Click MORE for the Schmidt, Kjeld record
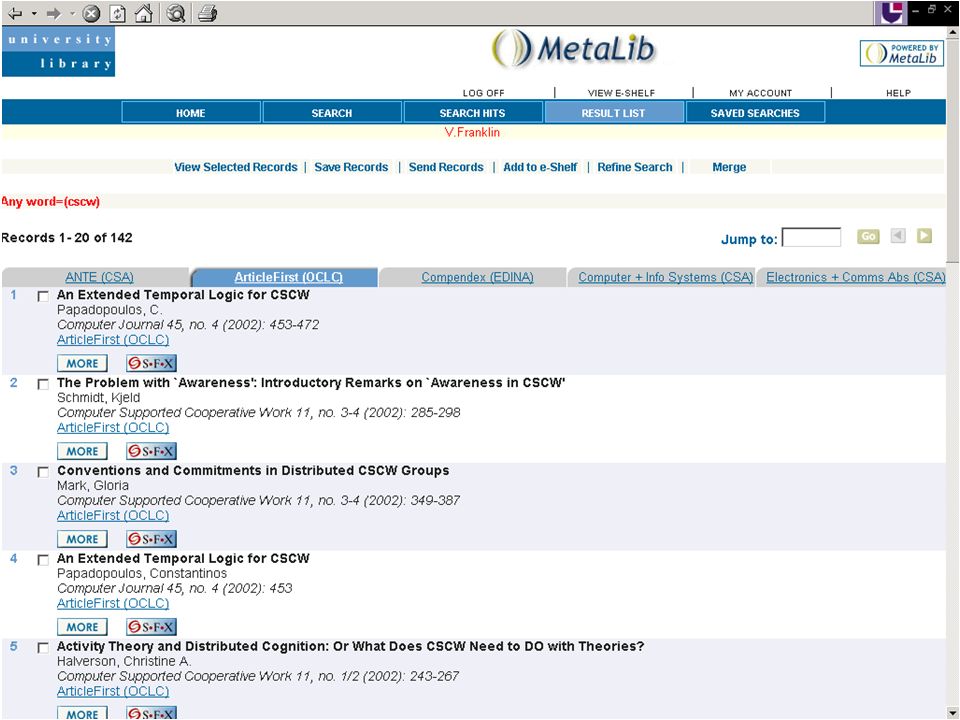The width and height of the screenshot is (960, 720). [x=83, y=451]
